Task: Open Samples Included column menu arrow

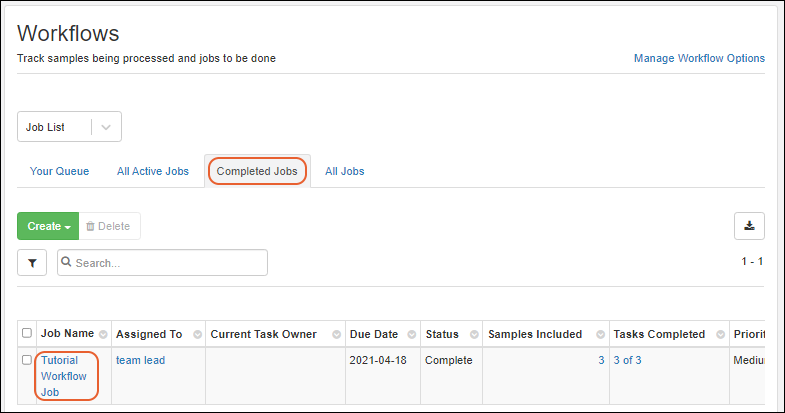Action: click(599, 334)
